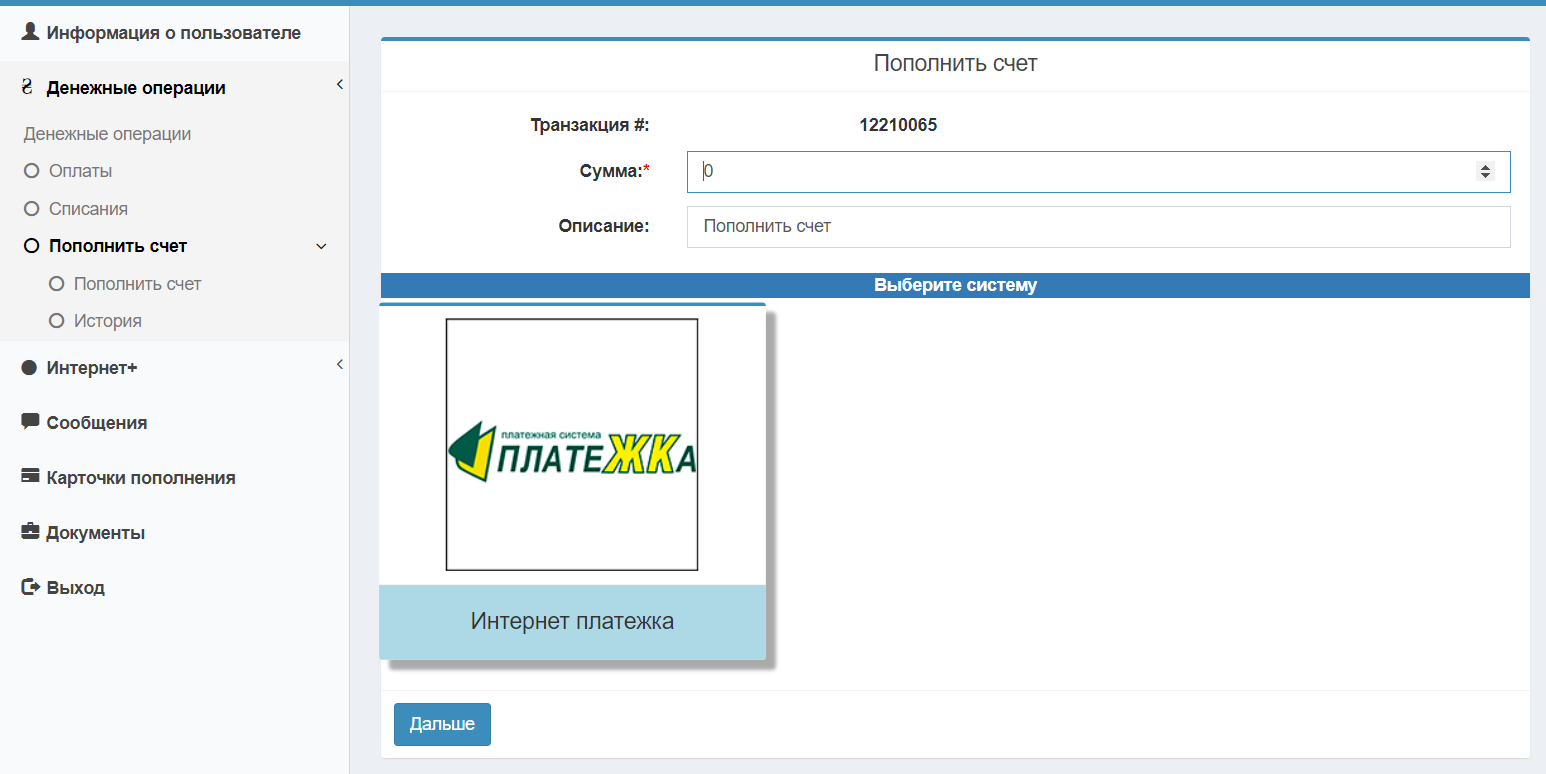Open the Списания submenu item
Viewport: 1546px width, 774px height.
click(88, 209)
